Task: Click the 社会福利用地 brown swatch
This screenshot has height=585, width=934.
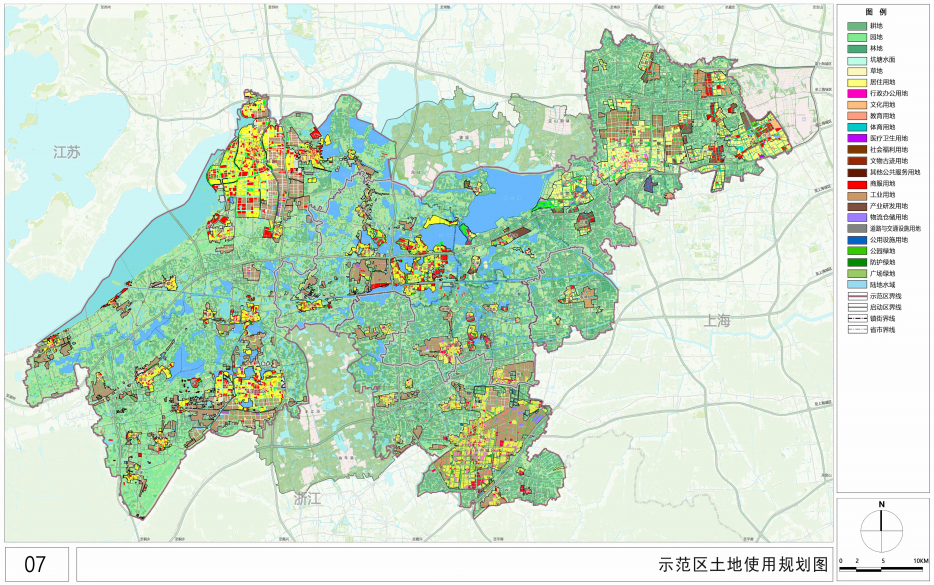Action: (857, 150)
